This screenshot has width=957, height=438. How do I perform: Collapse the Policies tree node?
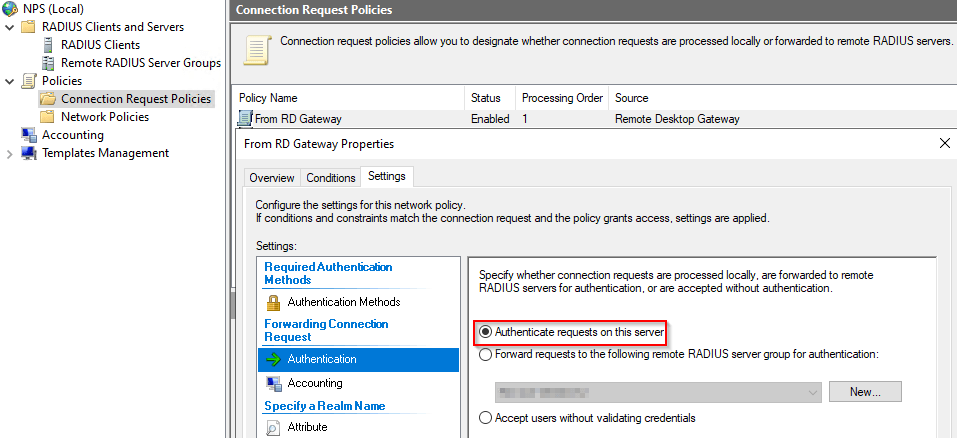[10, 81]
